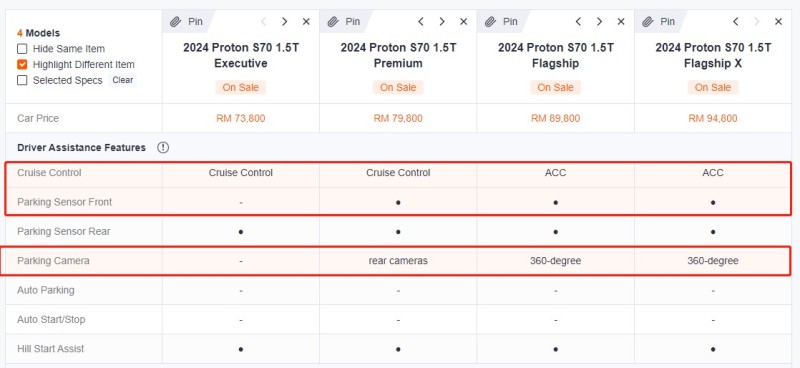Remove Flagship X model with X icon
The image size is (800, 368).
pyautogui.click(x=778, y=21)
